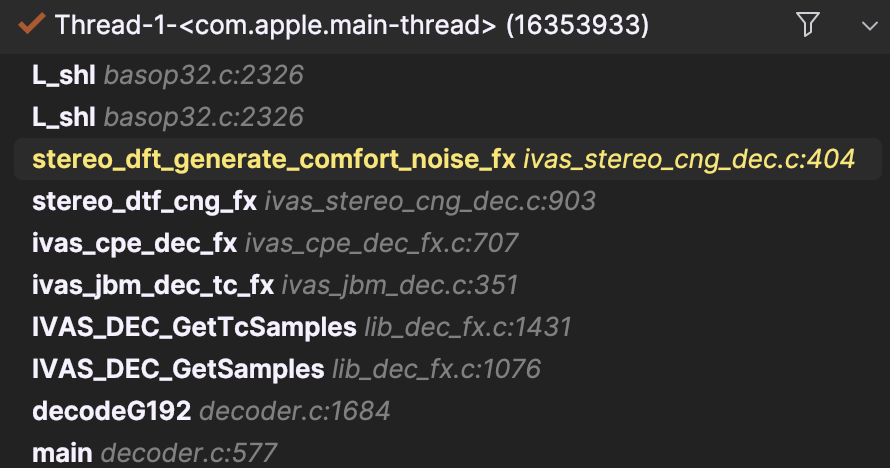Click the ivas_cpe_dec_fx.c:707 location

(x=381, y=243)
